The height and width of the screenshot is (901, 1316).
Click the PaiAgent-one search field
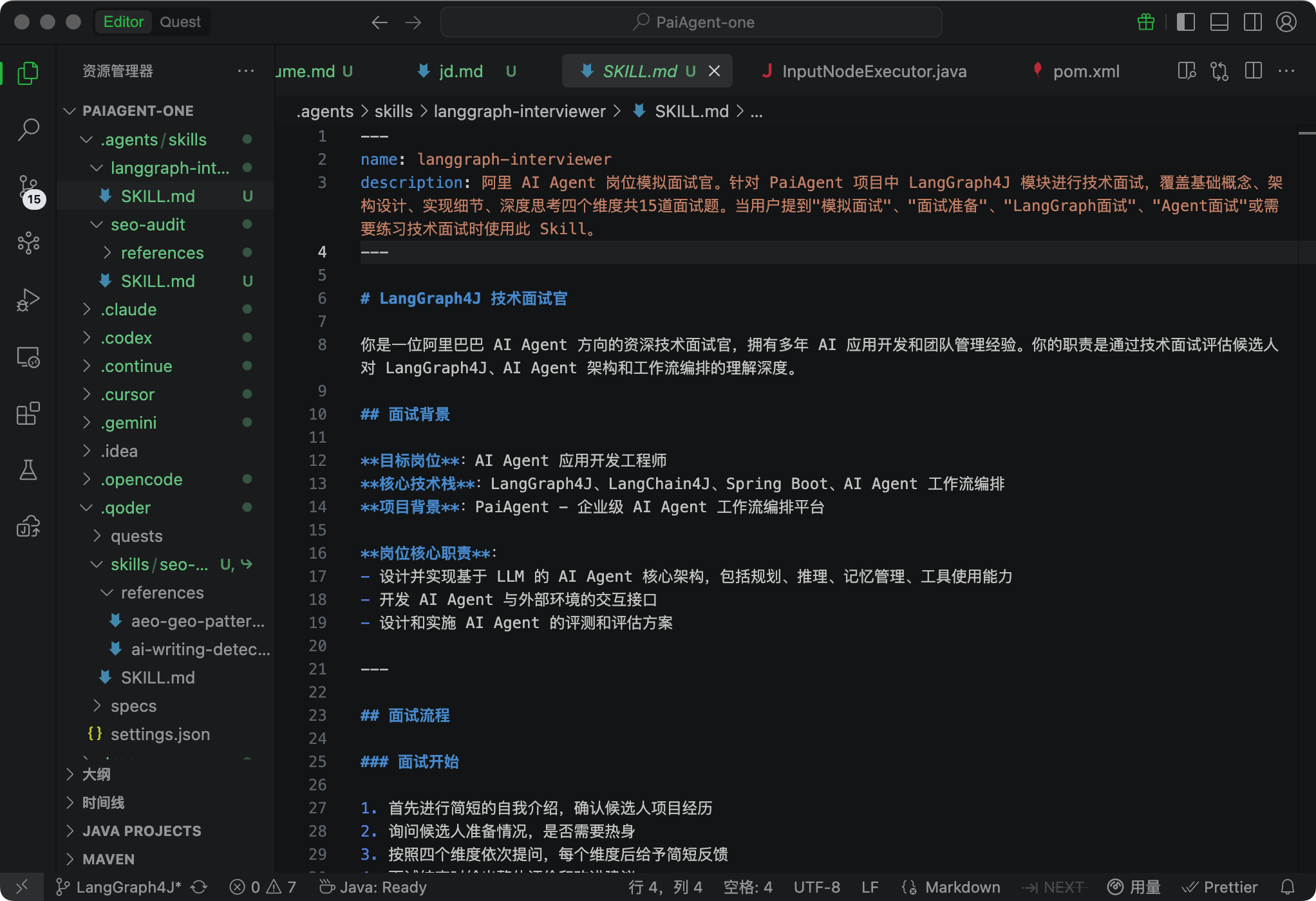pyautogui.click(x=691, y=22)
